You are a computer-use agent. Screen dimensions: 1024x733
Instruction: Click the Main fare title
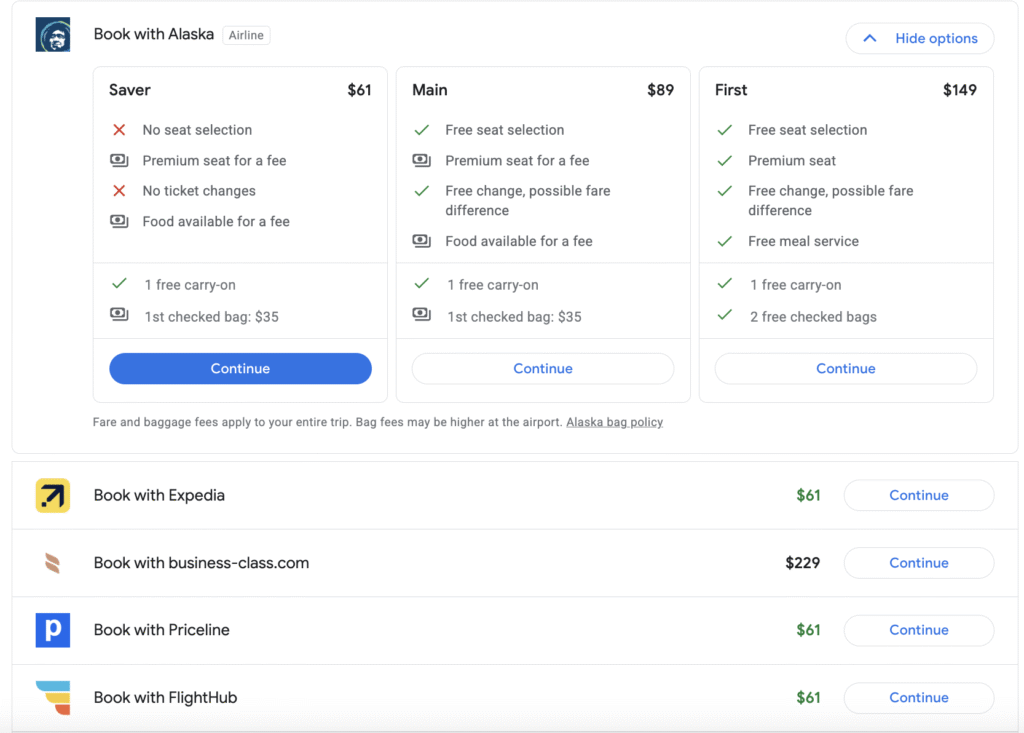[430, 90]
